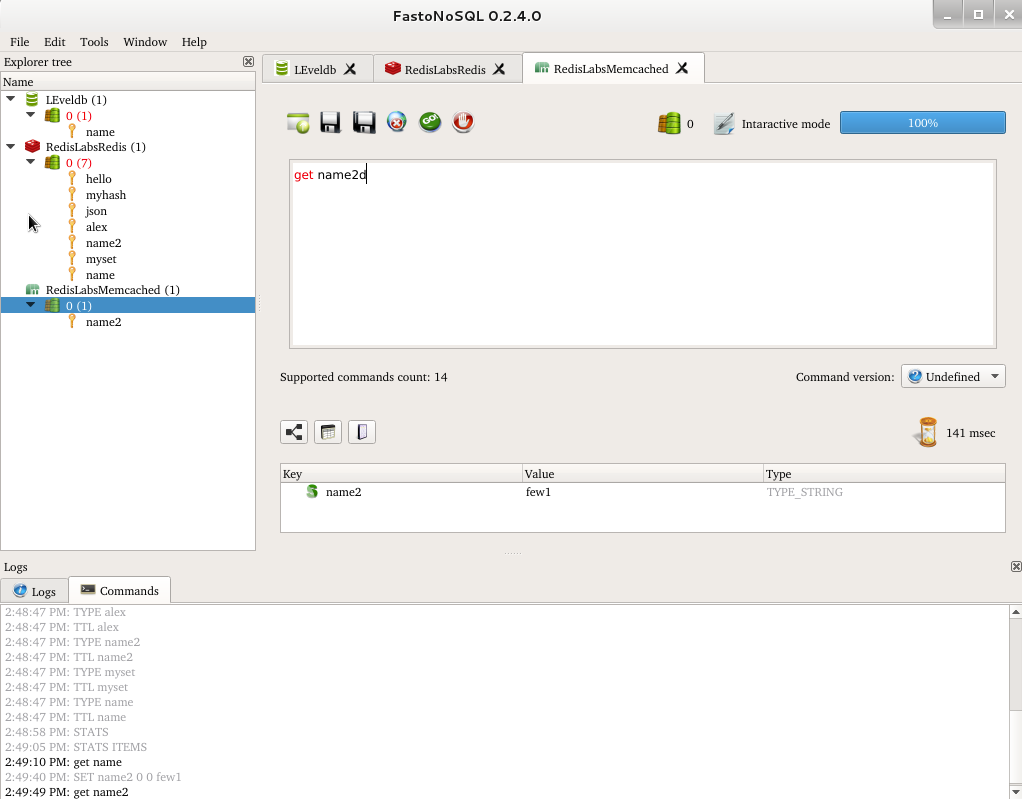Collapse the Memcached database 0 (1) node
Screen dimensions: 1022x799
pyautogui.click(x=31, y=304)
